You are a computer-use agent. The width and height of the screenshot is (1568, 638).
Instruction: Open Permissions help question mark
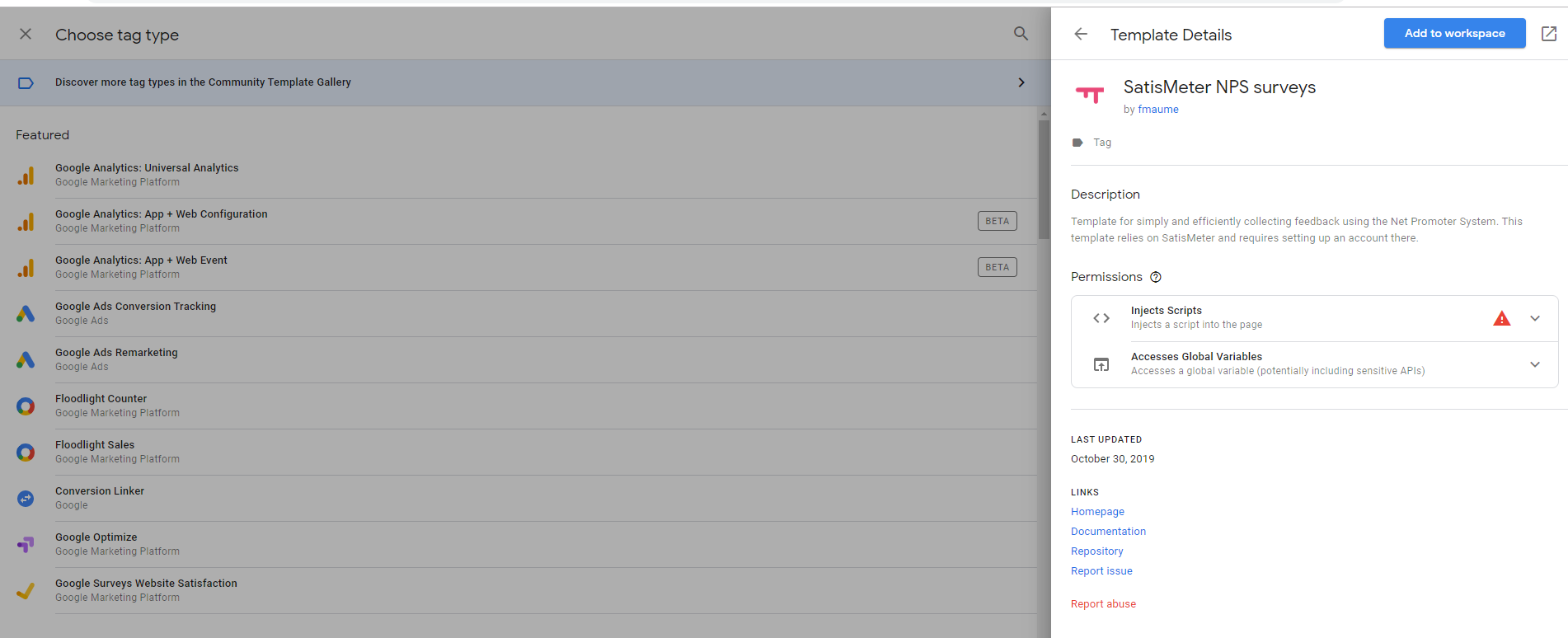click(x=1156, y=277)
